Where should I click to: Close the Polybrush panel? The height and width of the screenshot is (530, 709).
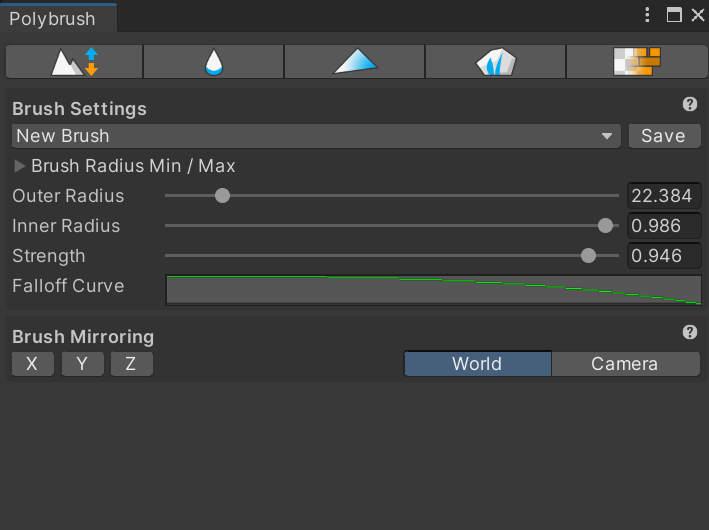click(x=698, y=15)
